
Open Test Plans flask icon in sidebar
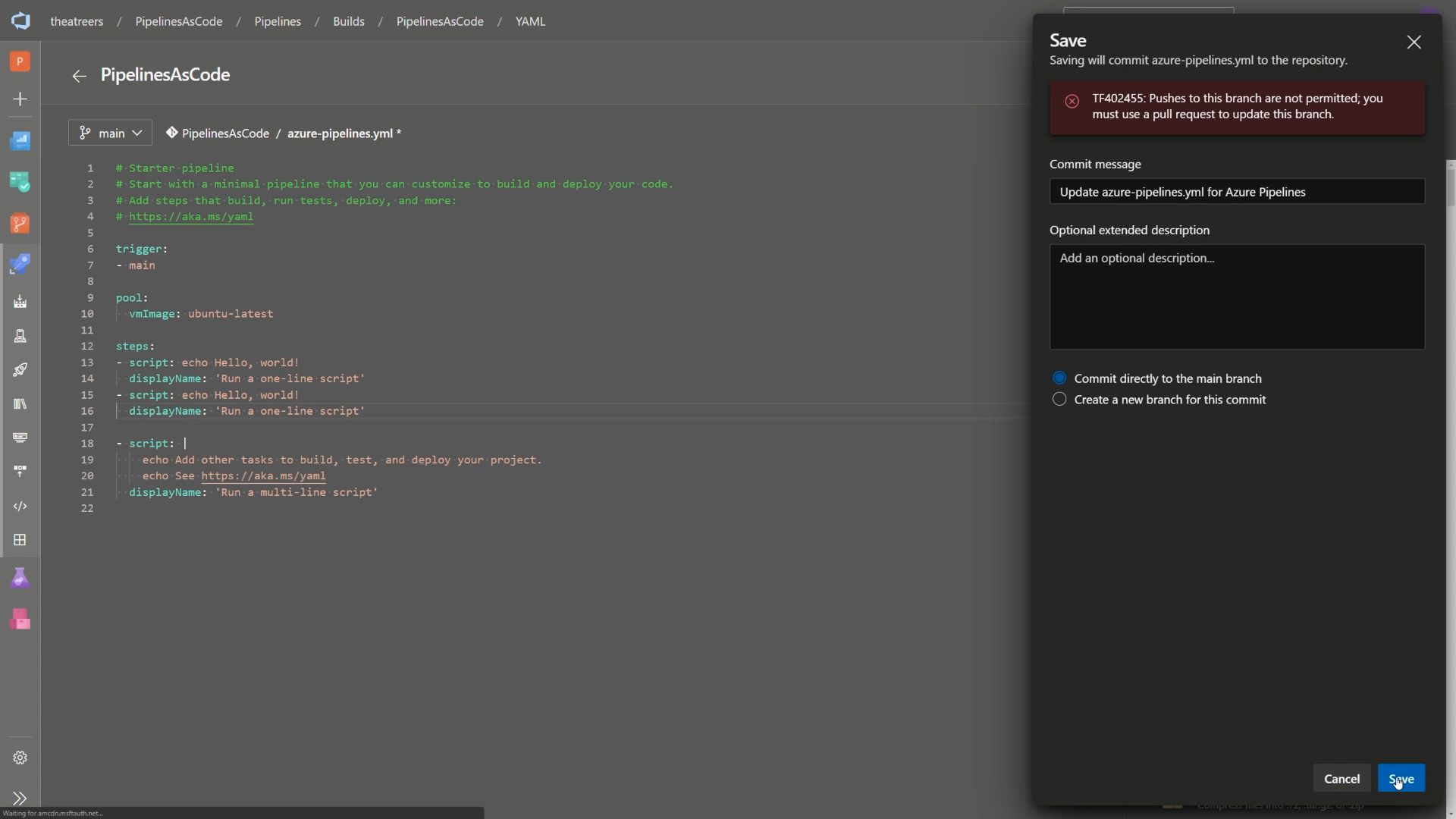click(x=20, y=577)
